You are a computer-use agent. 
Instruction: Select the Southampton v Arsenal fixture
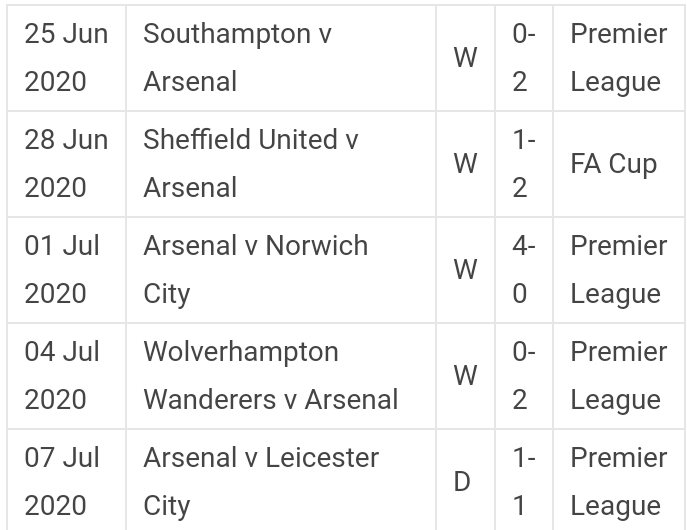point(238,58)
